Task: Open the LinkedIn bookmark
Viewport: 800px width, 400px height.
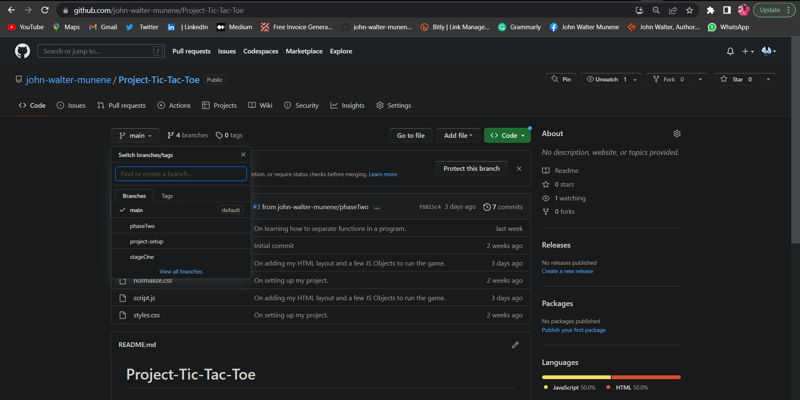Action: tap(187, 27)
